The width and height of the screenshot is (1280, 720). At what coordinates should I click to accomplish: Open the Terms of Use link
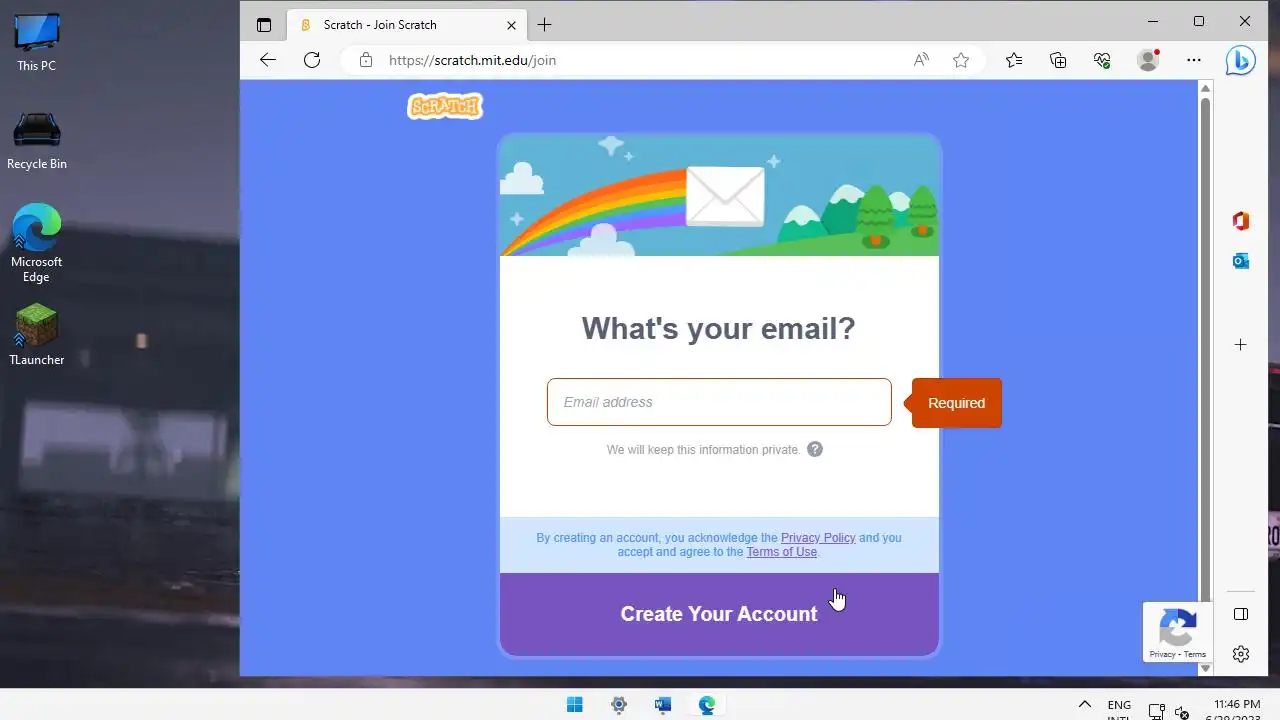pyautogui.click(x=782, y=552)
